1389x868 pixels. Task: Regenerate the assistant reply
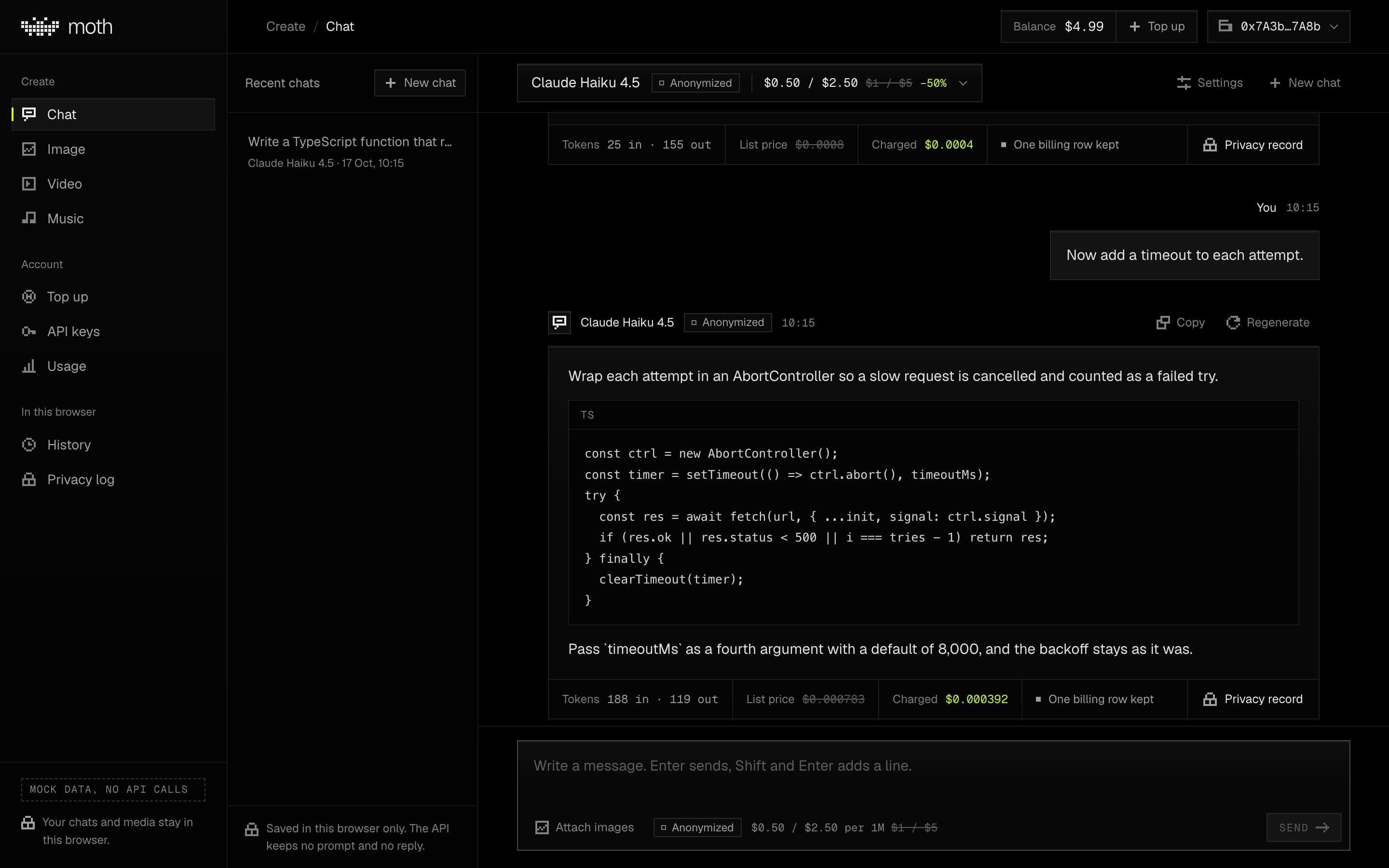pos(1267,323)
